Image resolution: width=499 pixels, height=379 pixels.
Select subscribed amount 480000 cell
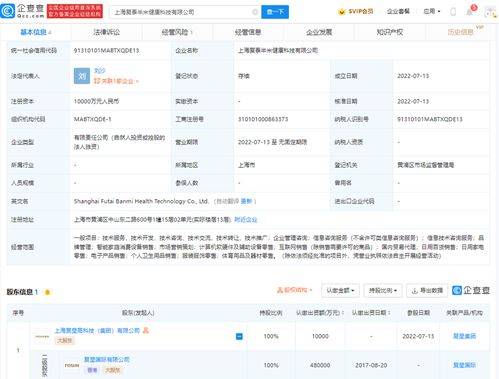point(320,365)
